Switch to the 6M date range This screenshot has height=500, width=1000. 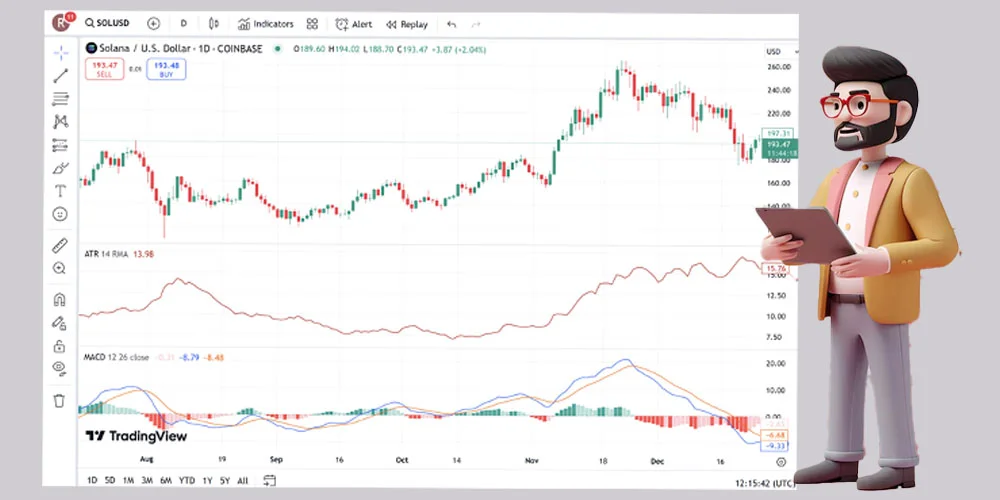click(166, 480)
